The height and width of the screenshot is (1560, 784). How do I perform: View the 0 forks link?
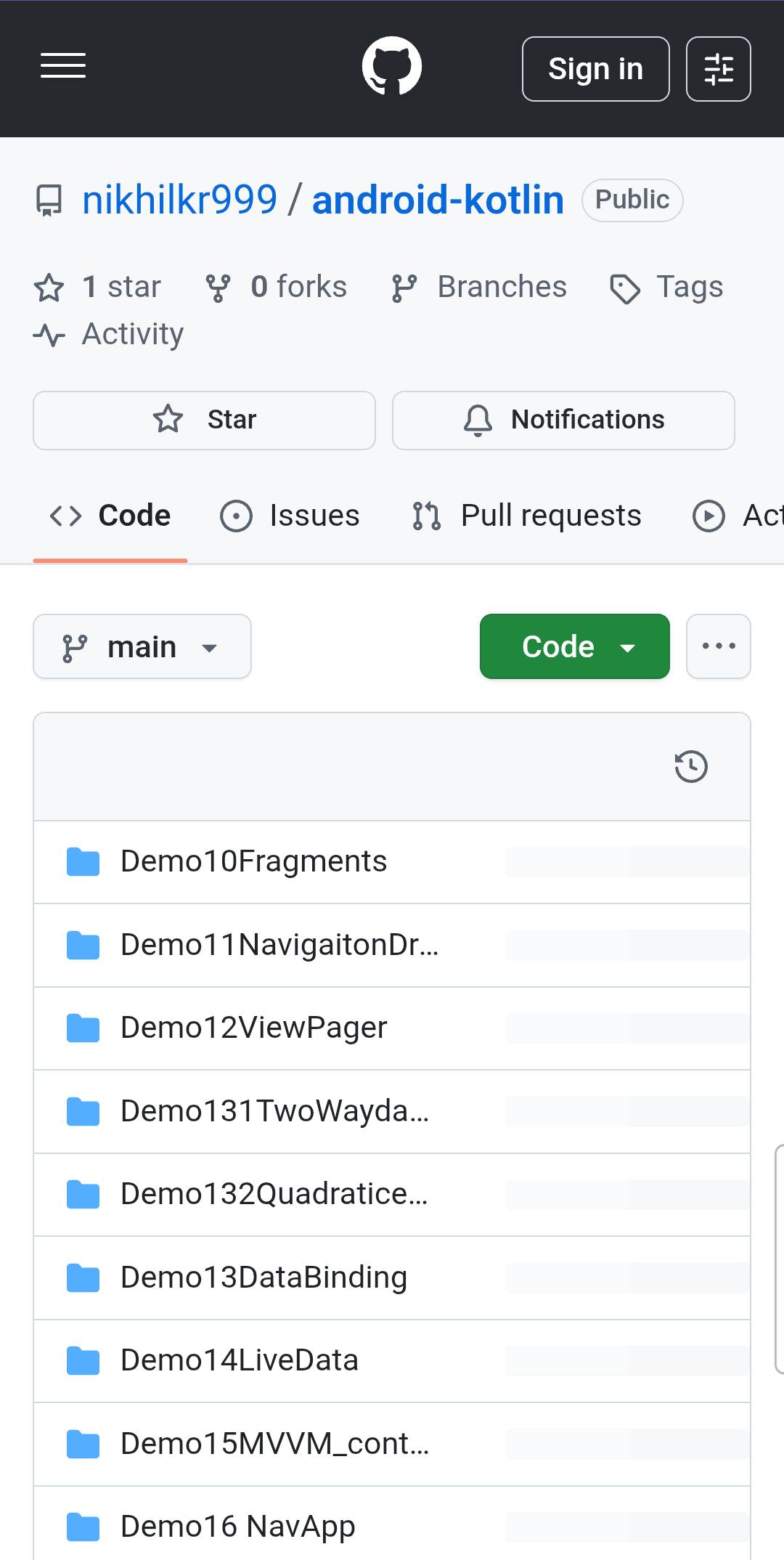pos(276,287)
